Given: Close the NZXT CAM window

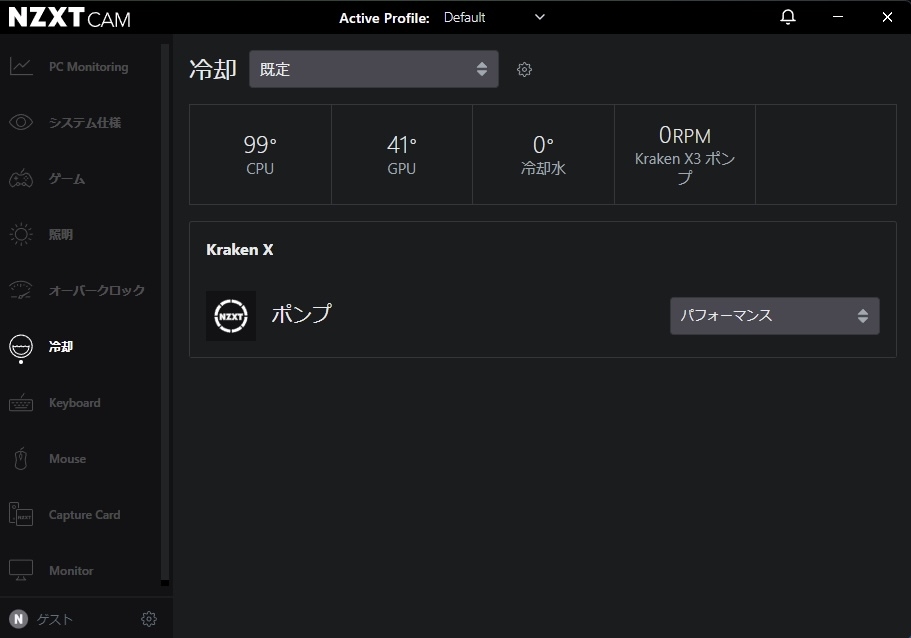Looking at the screenshot, I should click(x=887, y=17).
